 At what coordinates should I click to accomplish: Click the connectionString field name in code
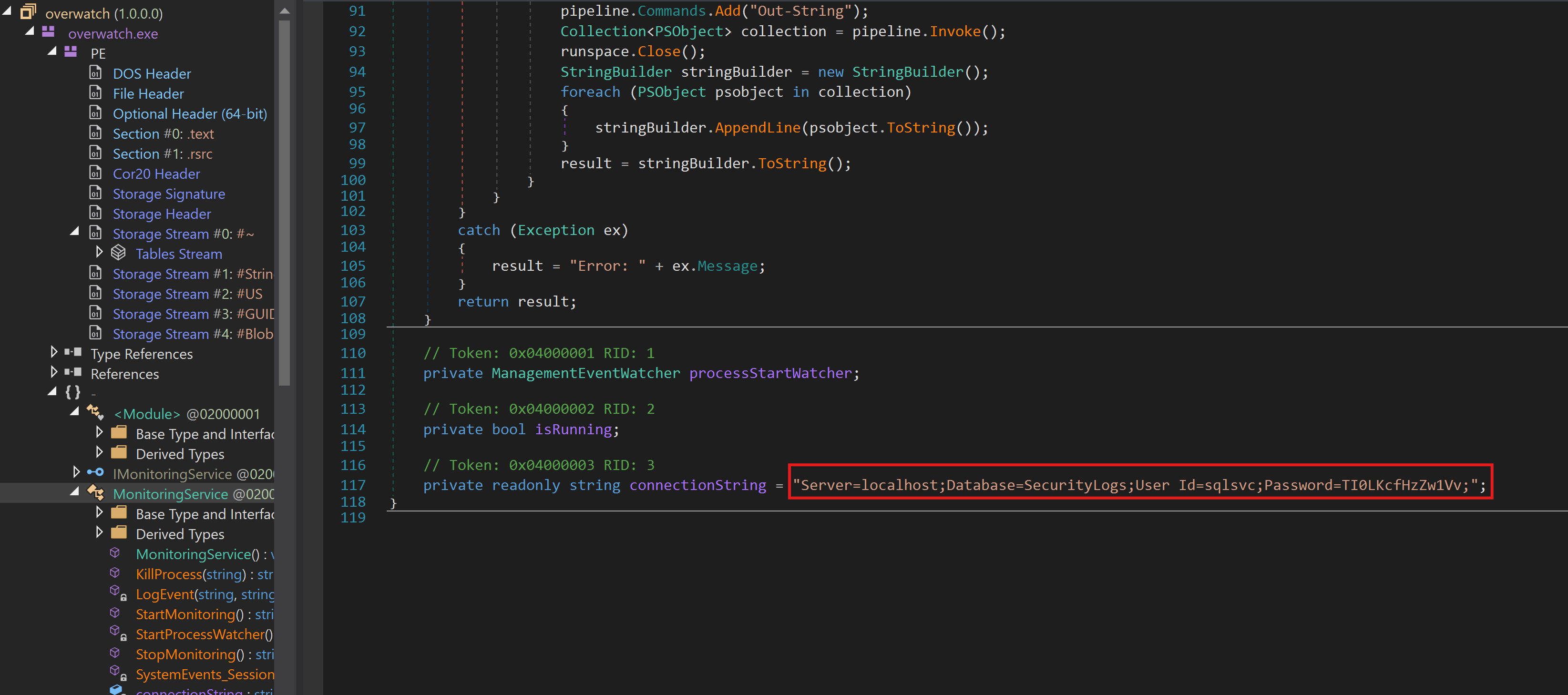point(697,485)
